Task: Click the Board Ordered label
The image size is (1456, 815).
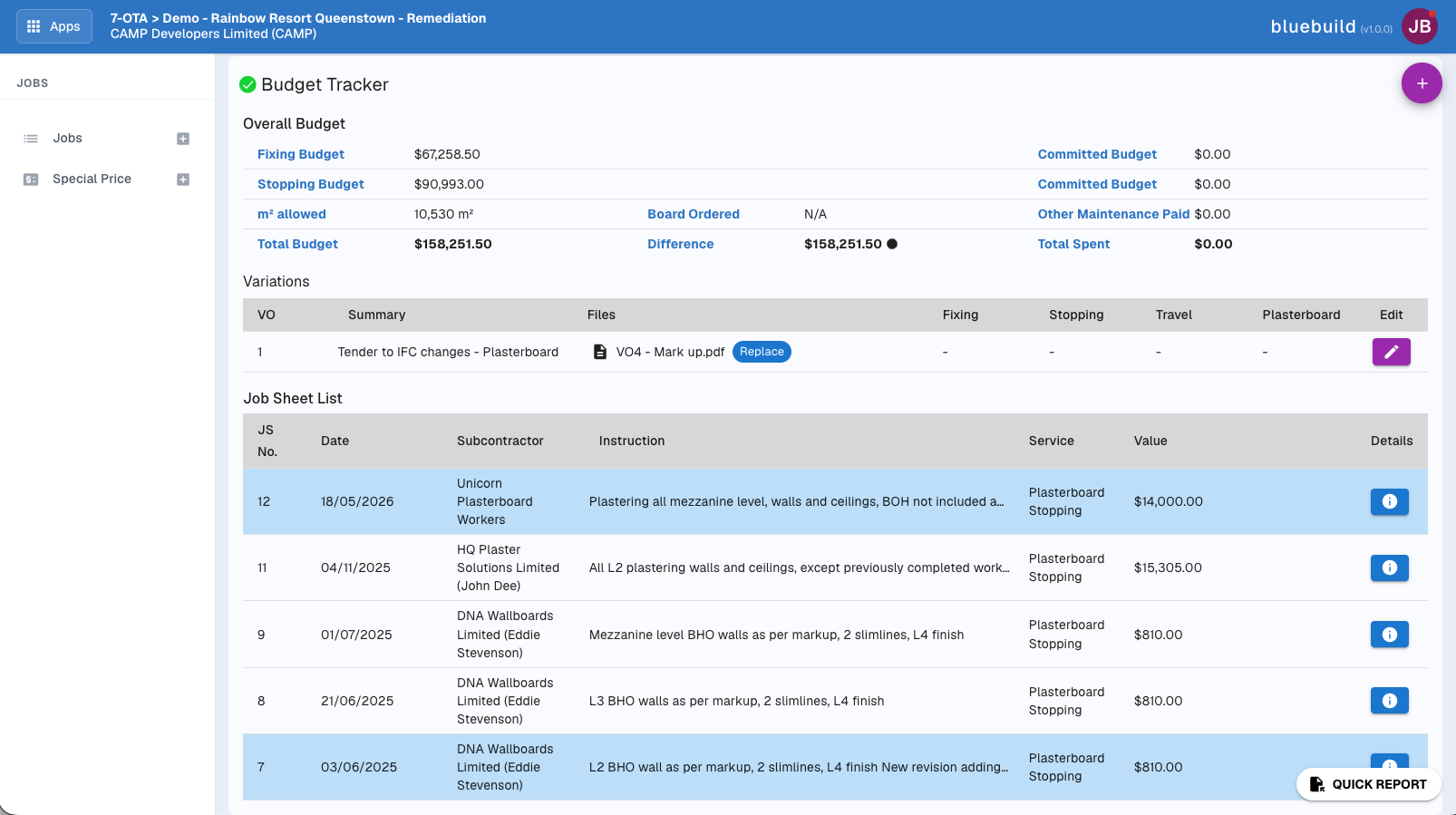Action: click(x=694, y=214)
